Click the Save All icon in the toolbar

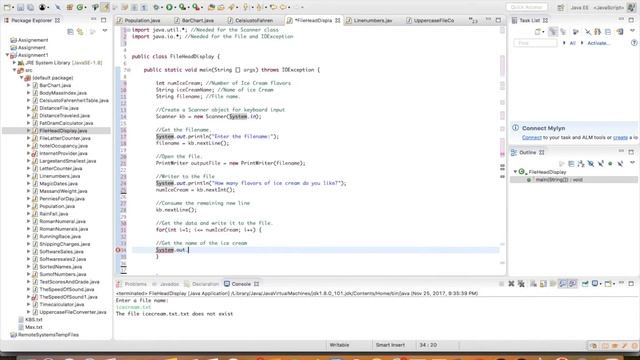click(x=30, y=7)
